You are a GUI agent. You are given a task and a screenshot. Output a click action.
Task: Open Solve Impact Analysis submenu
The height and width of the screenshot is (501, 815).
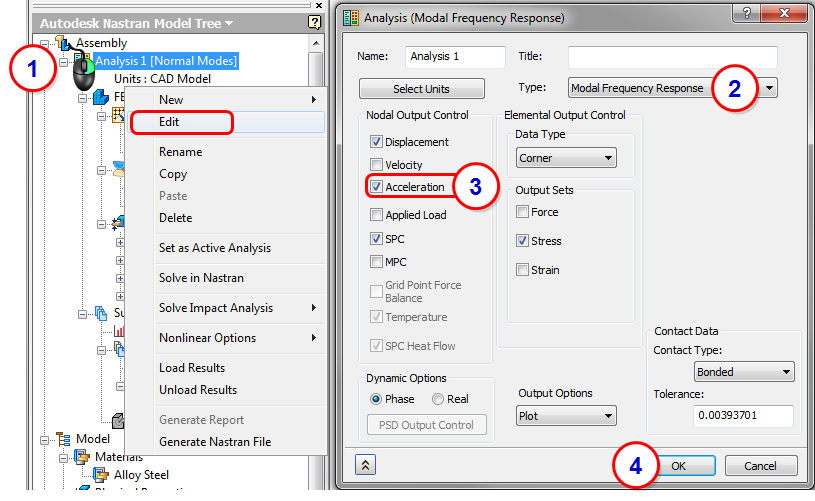point(226,308)
